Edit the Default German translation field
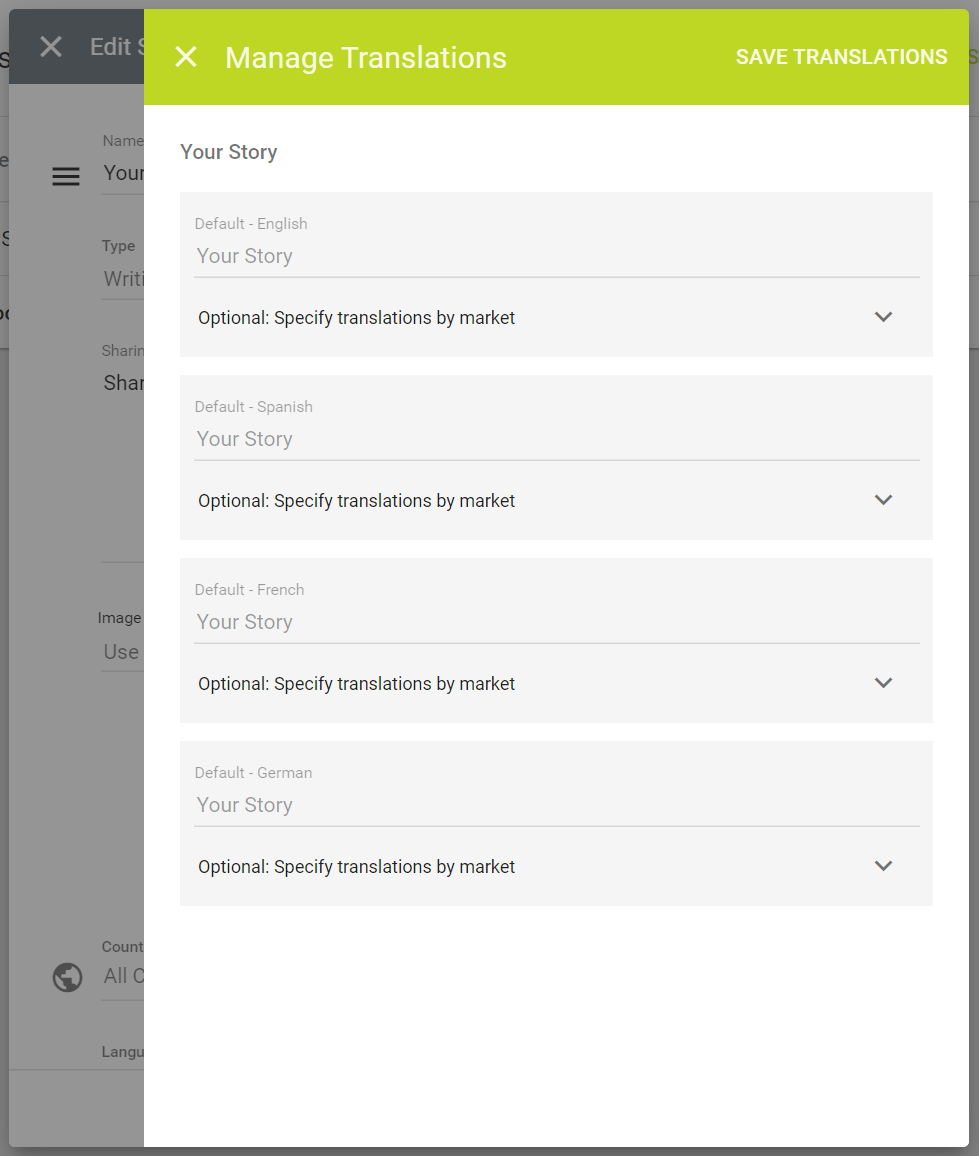 556,806
